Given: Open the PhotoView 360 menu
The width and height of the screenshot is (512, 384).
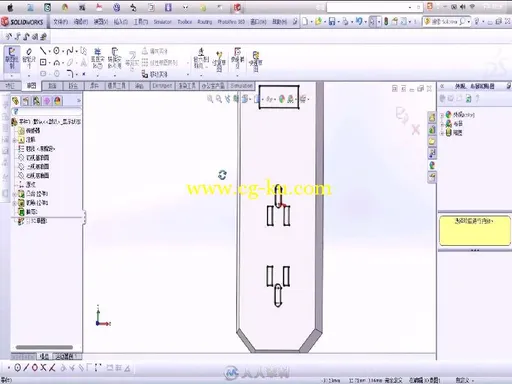Looking at the screenshot, I should pos(231,22).
